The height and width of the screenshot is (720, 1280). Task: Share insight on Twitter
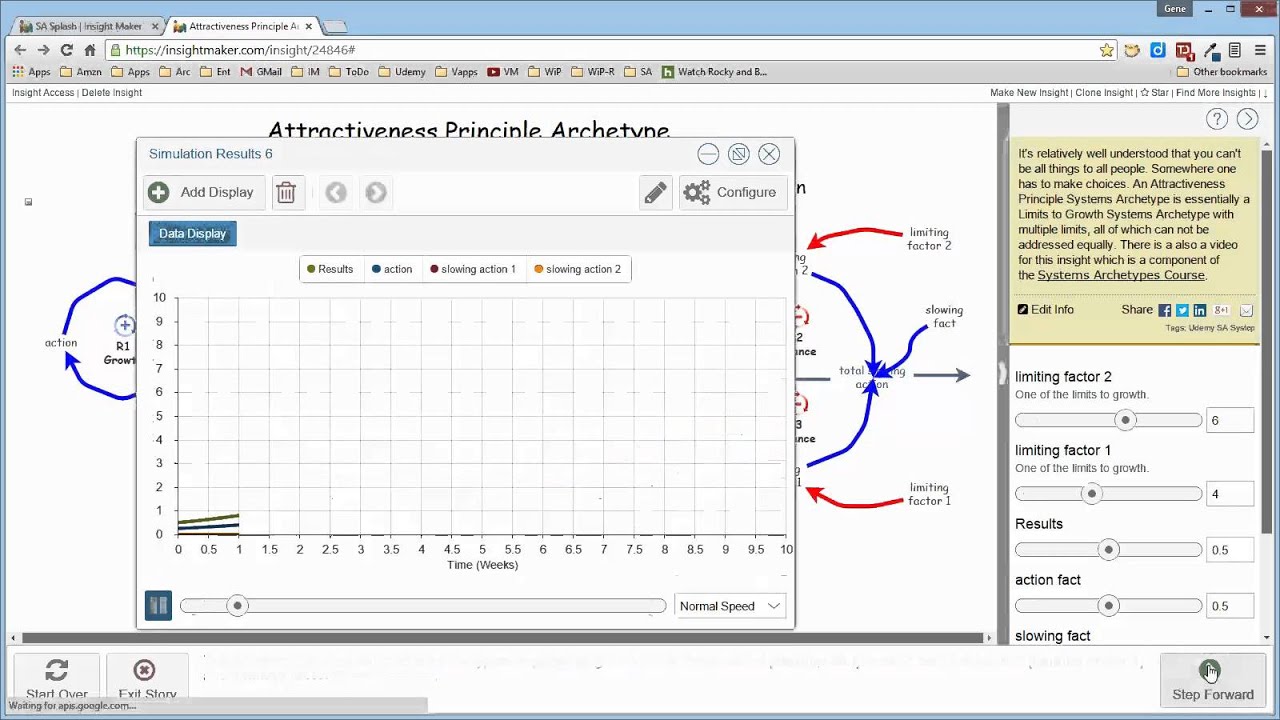point(1182,310)
